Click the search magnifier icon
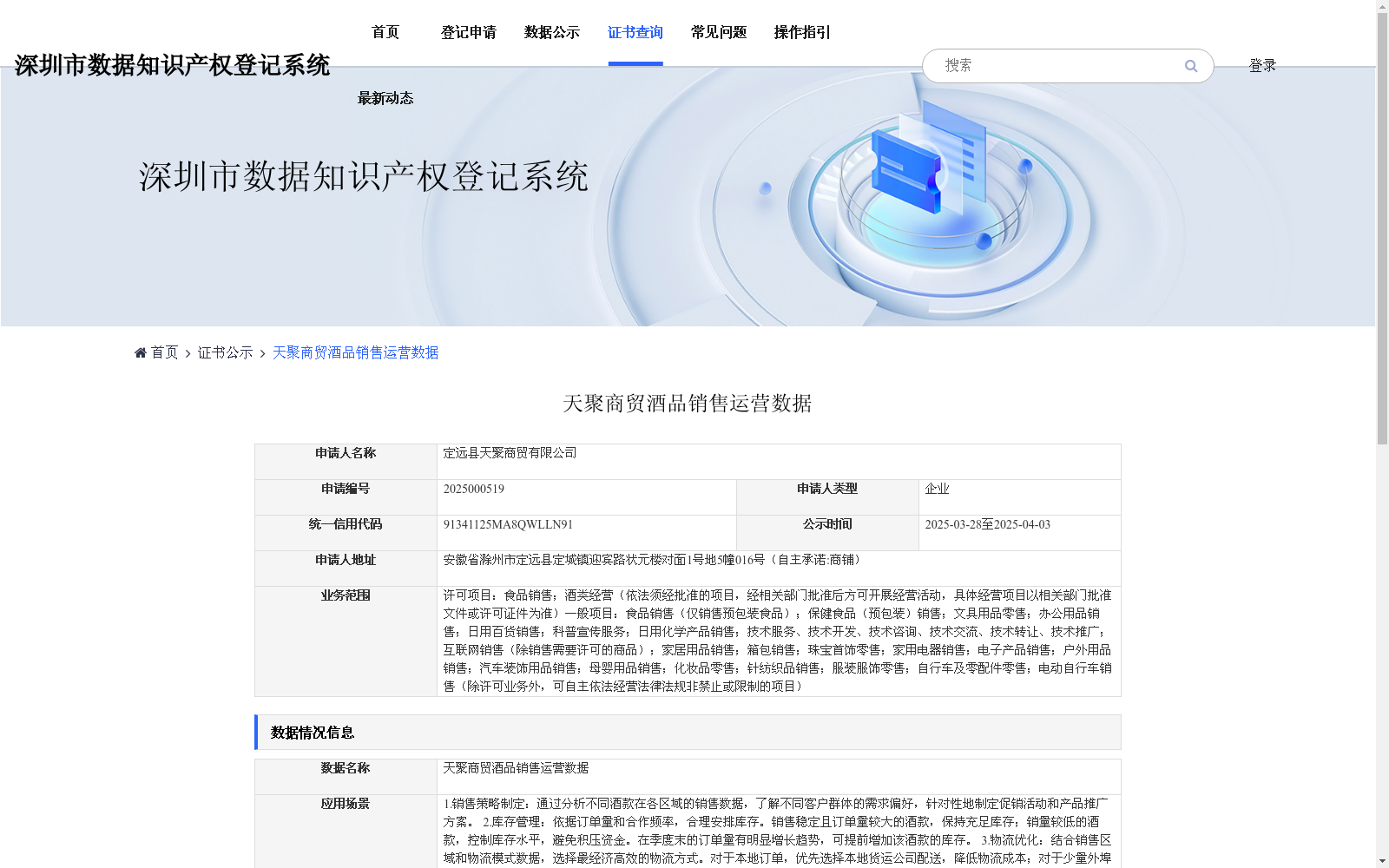 (1190, 66)
